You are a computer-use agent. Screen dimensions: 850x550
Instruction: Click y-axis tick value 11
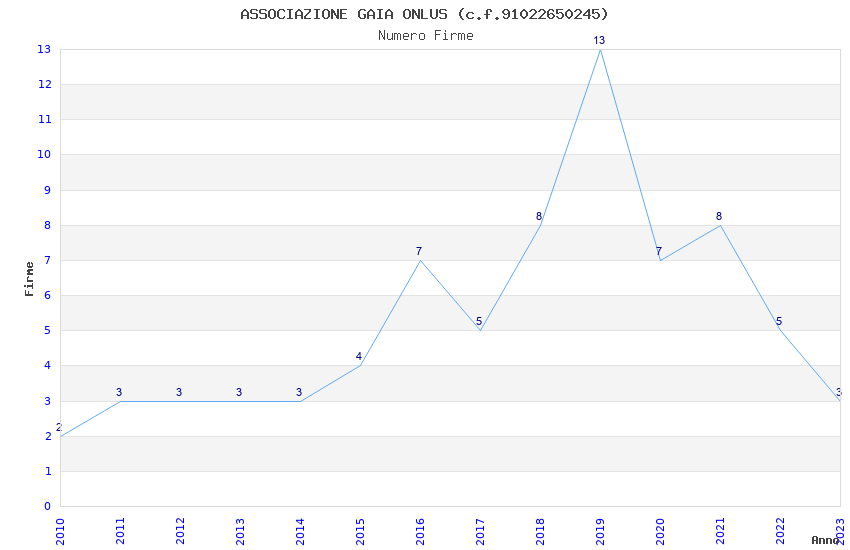click(44, 120)
